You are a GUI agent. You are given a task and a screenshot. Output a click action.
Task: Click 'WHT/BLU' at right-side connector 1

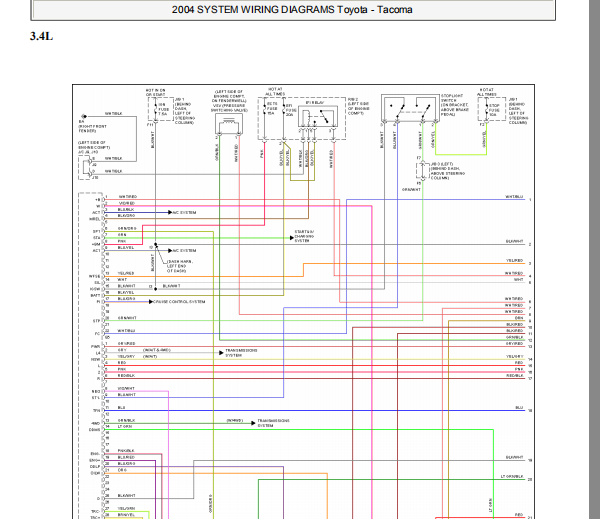click(x=514, y=197)
